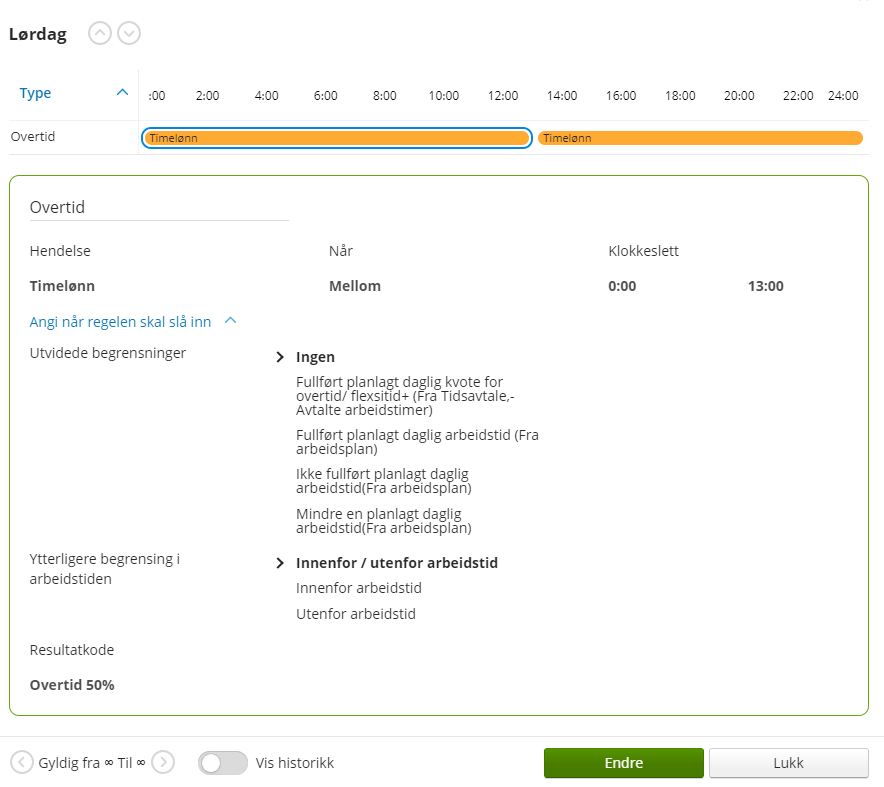Click the Type column header link
The height and width of the screenshot is (787, 884).
35,93
